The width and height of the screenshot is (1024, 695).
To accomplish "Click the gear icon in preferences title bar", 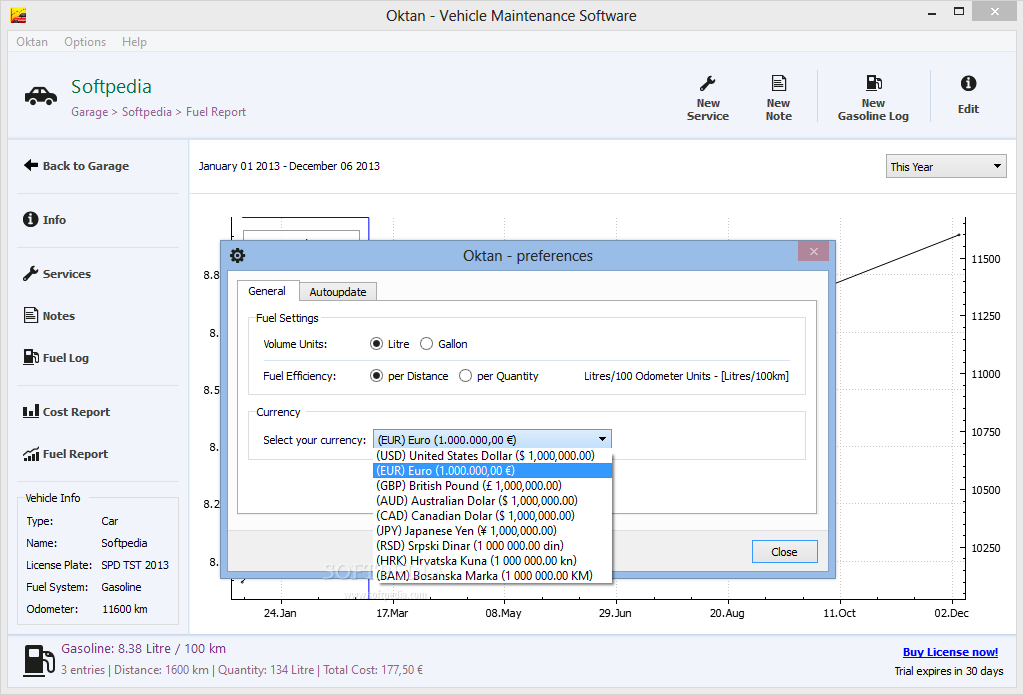I will coord(238,255).
